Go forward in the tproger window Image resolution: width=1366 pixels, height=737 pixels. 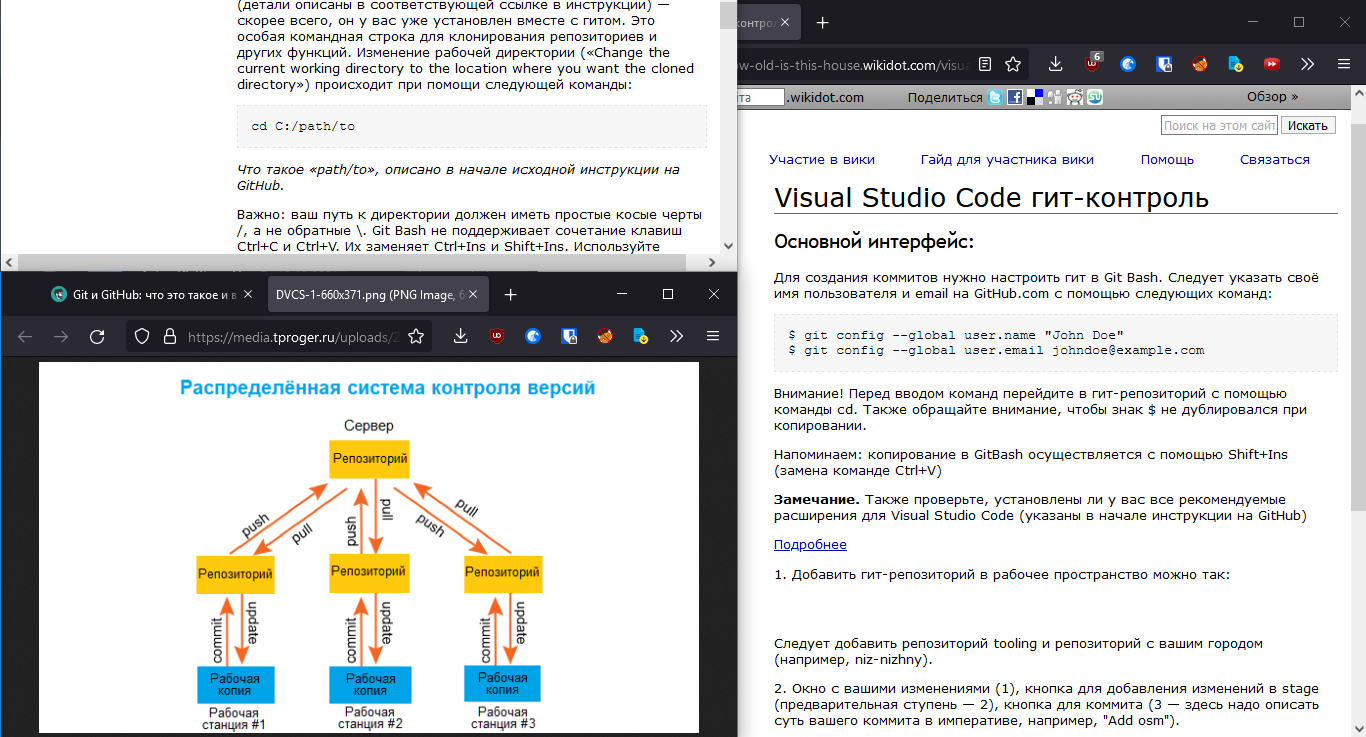coord(61,337)
